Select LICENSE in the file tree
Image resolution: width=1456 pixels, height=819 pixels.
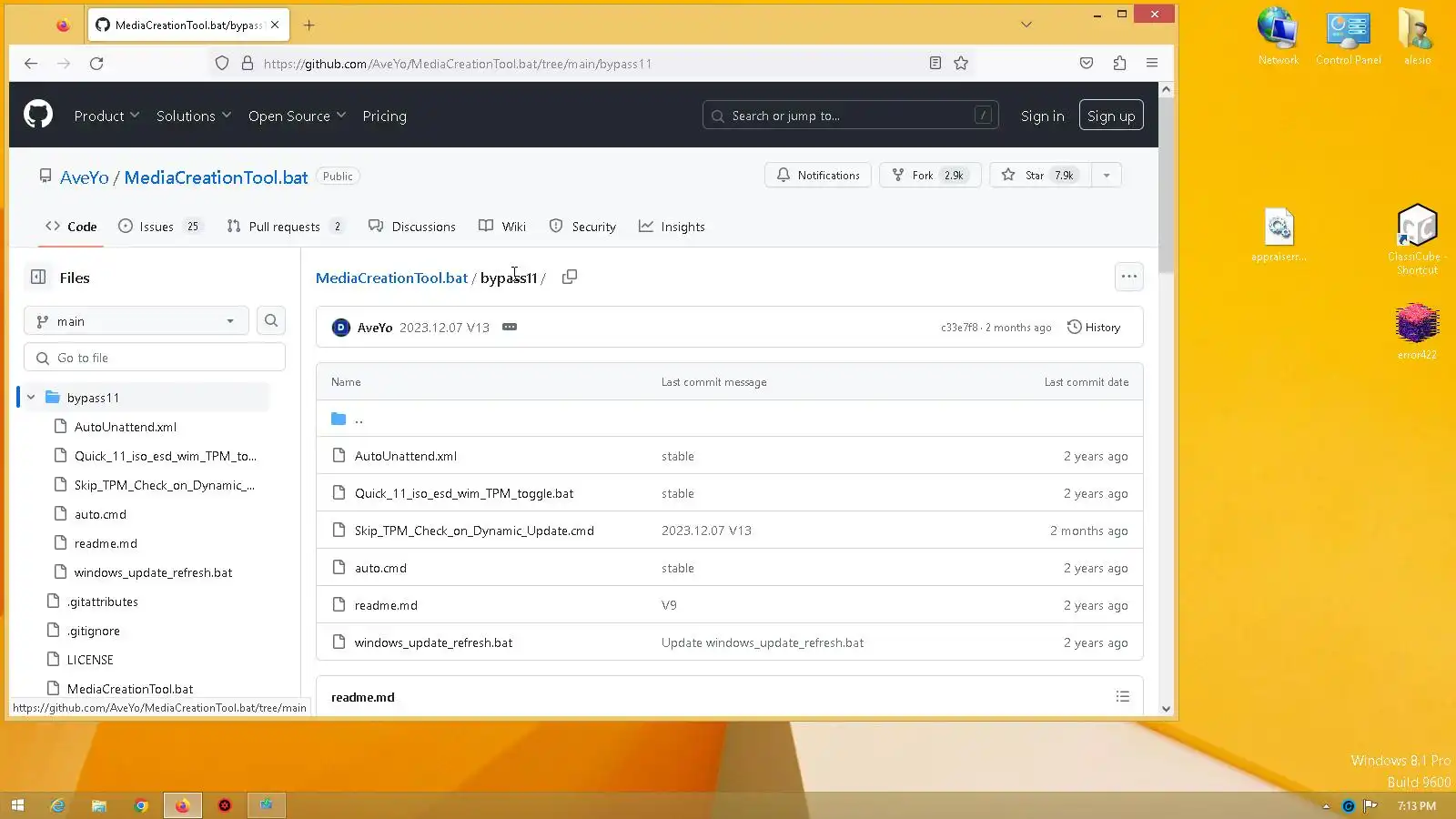(x=90, y=660)
